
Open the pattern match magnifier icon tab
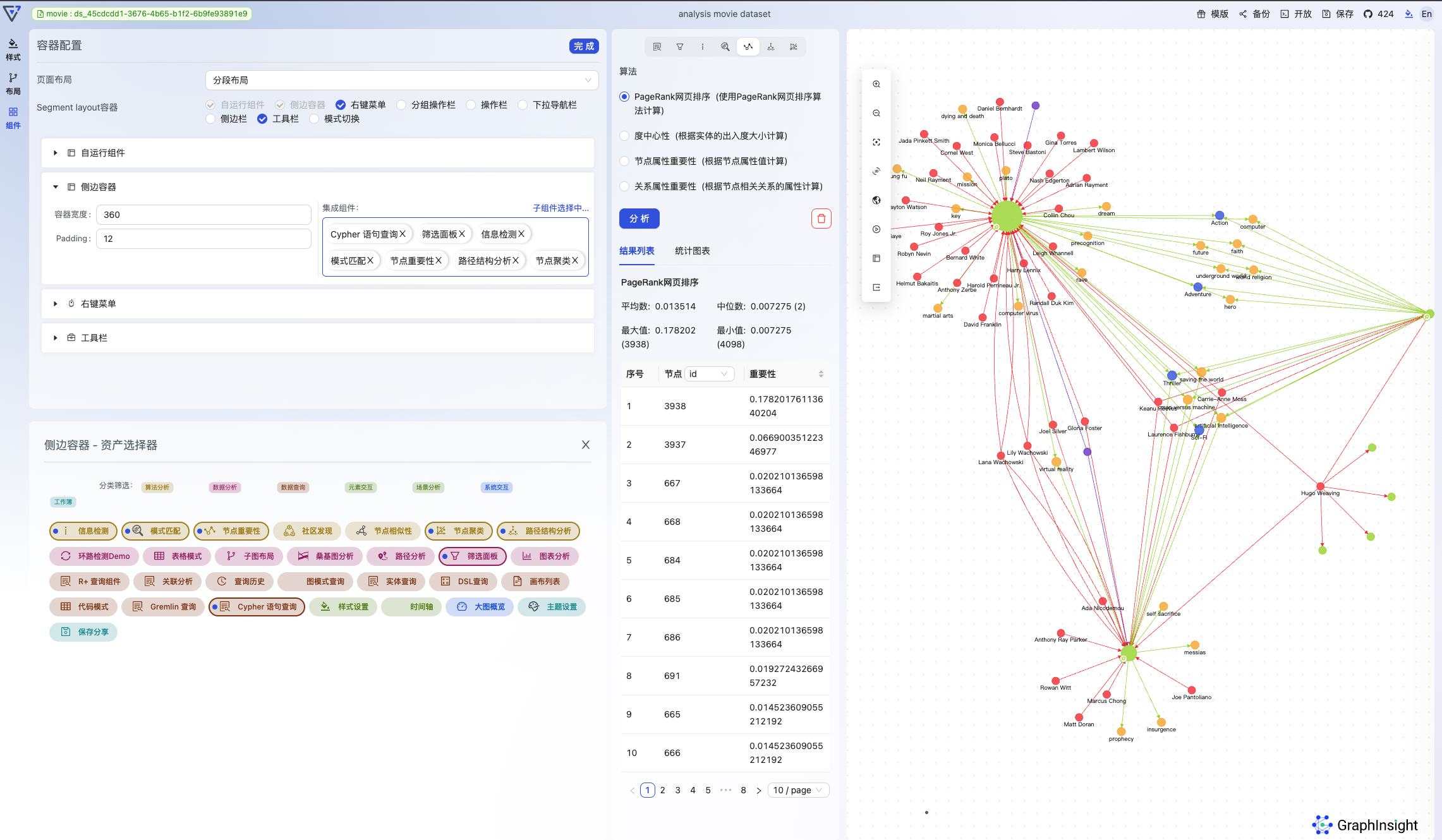[725, 47]
